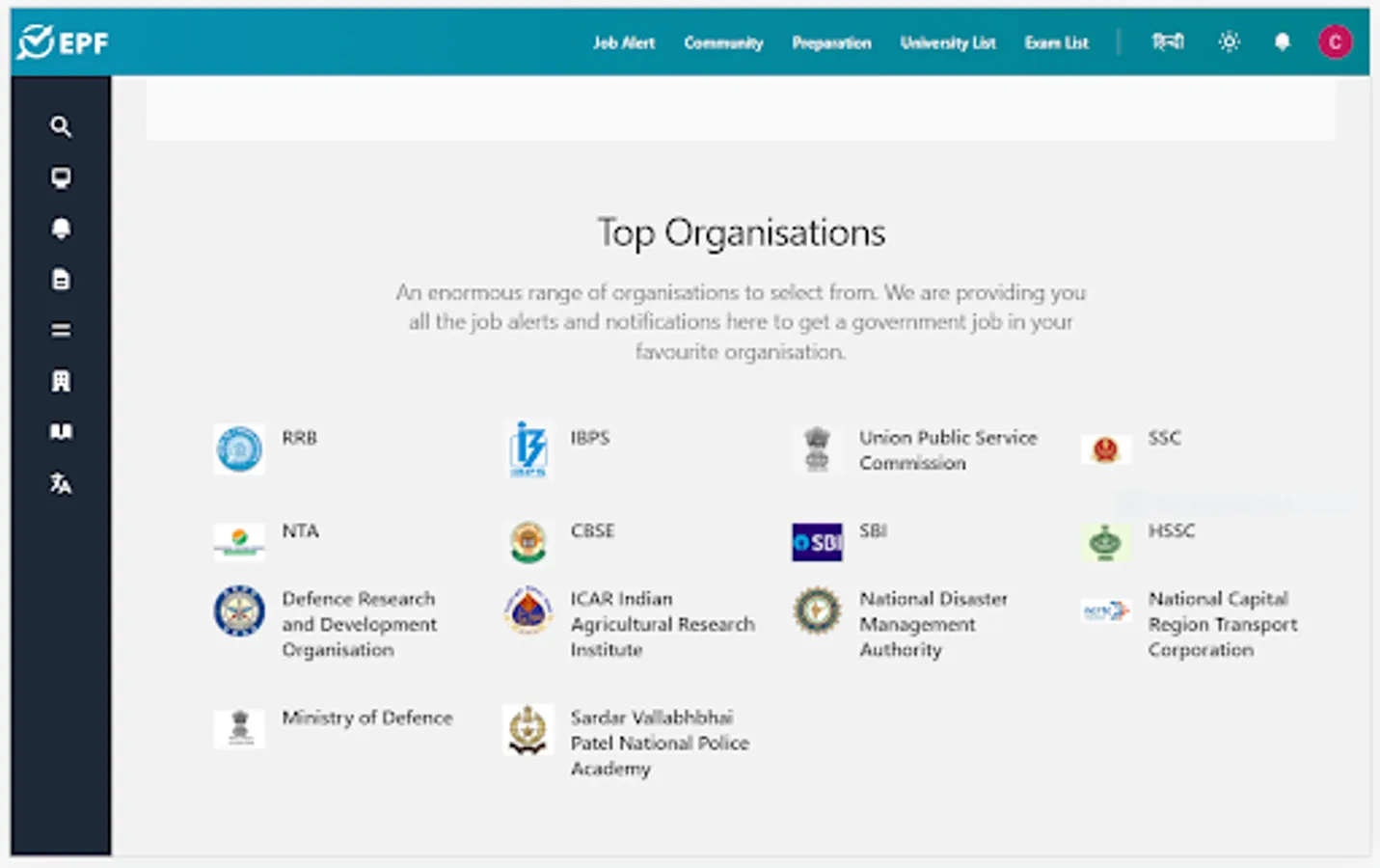This screenshot has width=1380, height=868.
Task: Open the SBI organisation link
Action: pos(873,531)
